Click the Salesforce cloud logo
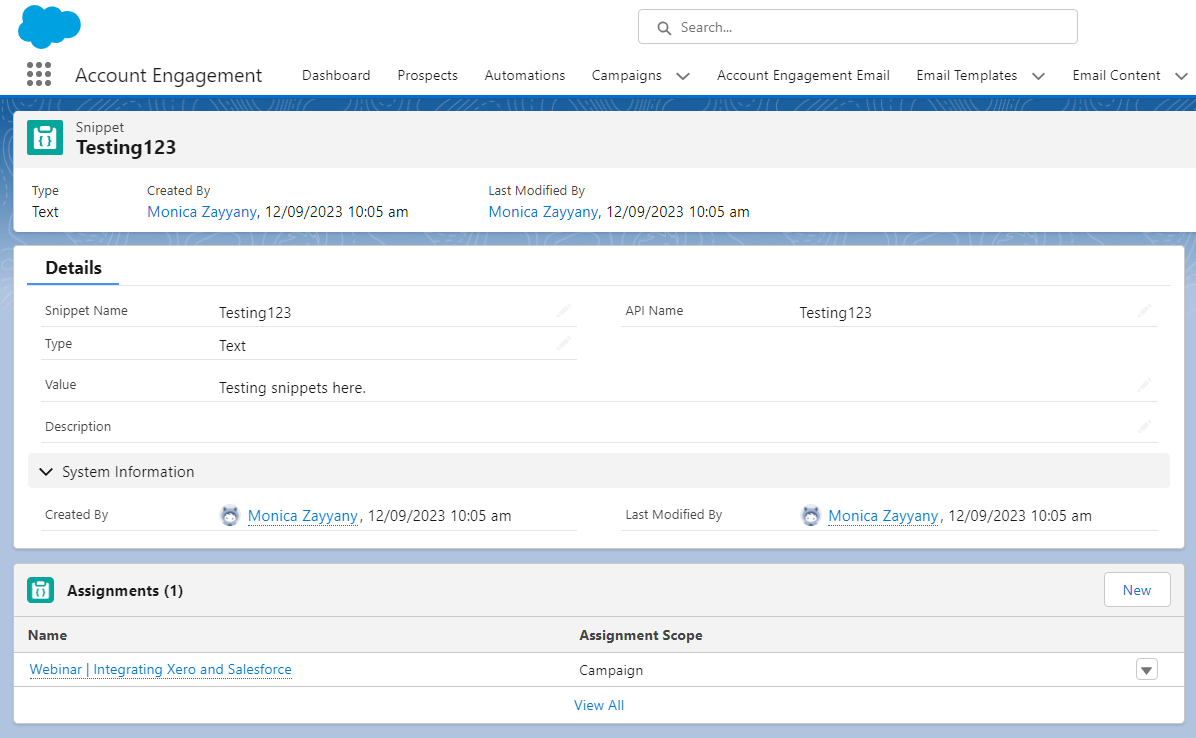The image size is (1196, 738). (x=48, y=26)
